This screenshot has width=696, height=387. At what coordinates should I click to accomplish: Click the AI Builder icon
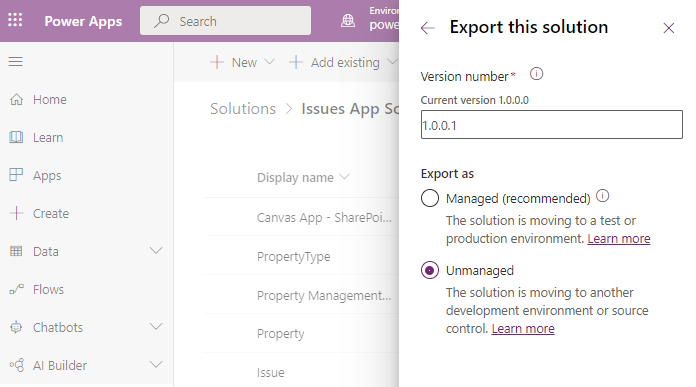(x=17, y=365)
